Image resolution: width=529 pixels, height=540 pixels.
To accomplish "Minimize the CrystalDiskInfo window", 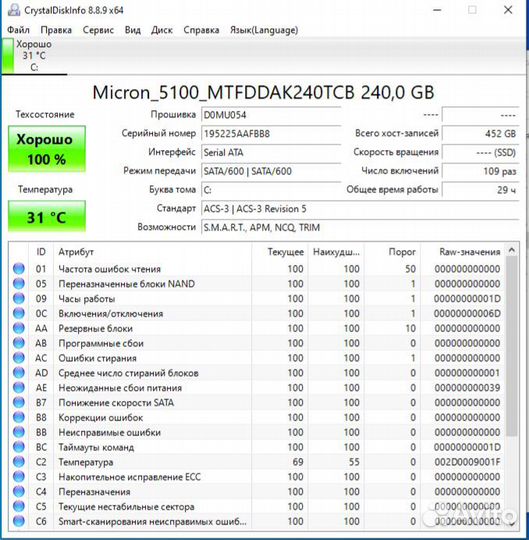I will 437,10.
